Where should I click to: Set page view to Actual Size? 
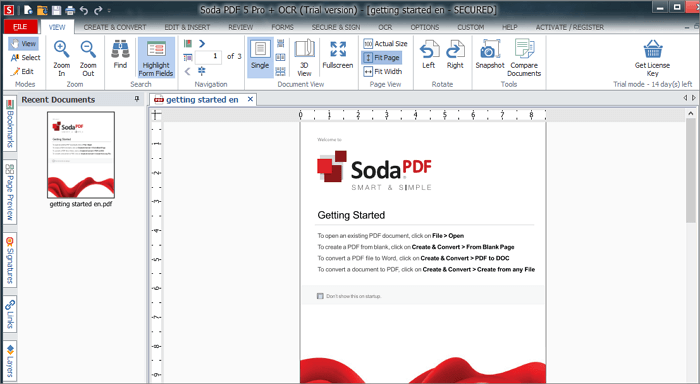coord(385,43)
